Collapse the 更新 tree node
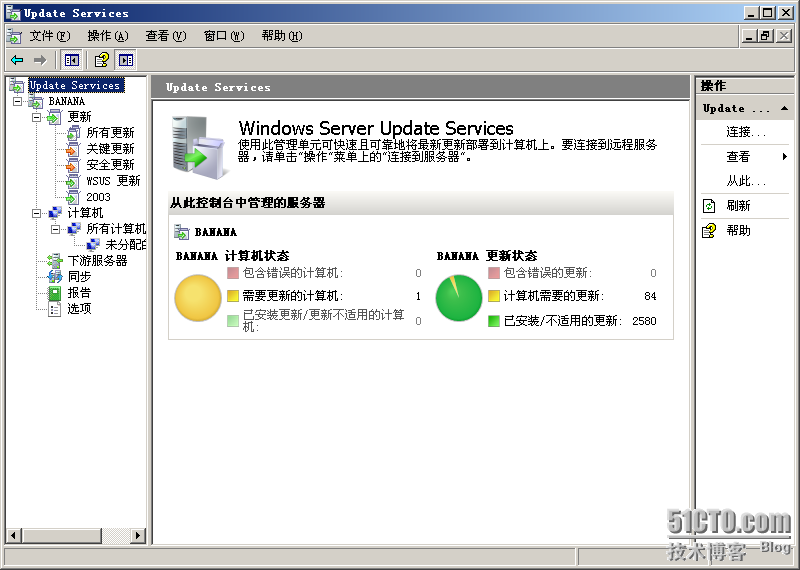 36,117
